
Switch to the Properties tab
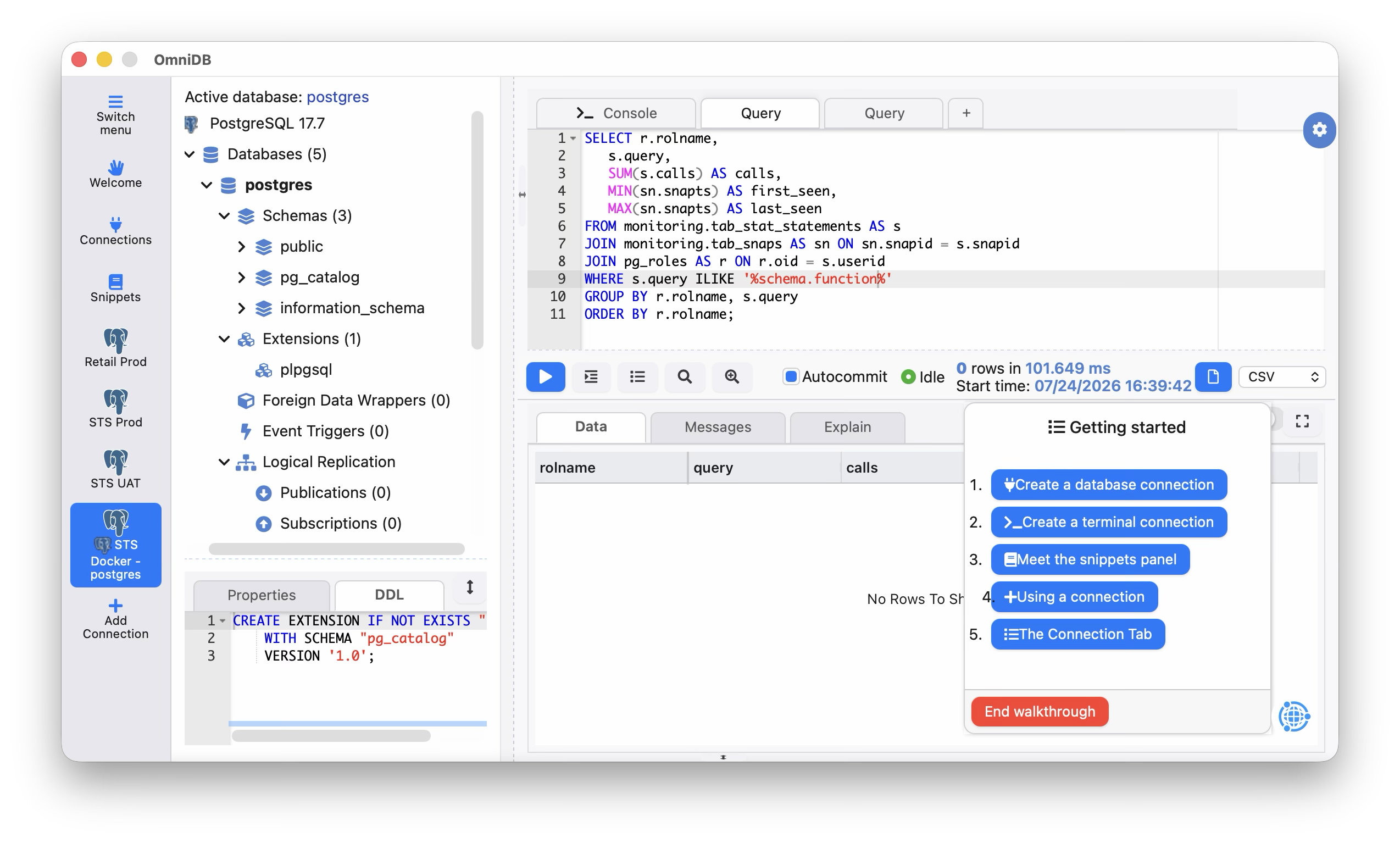pos(261,595)
